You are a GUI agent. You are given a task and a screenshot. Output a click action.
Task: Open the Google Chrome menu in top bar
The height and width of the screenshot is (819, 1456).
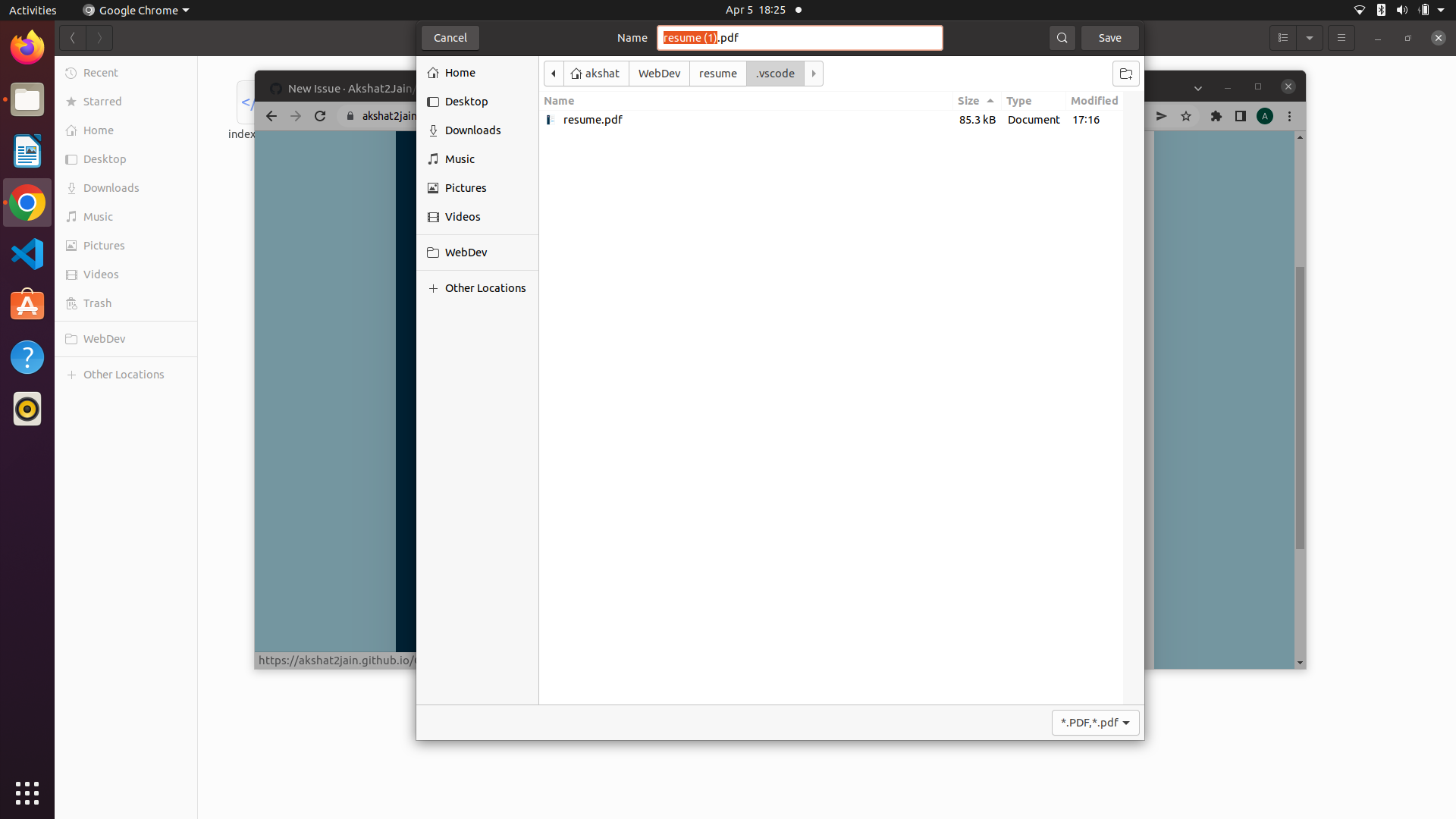135,10
